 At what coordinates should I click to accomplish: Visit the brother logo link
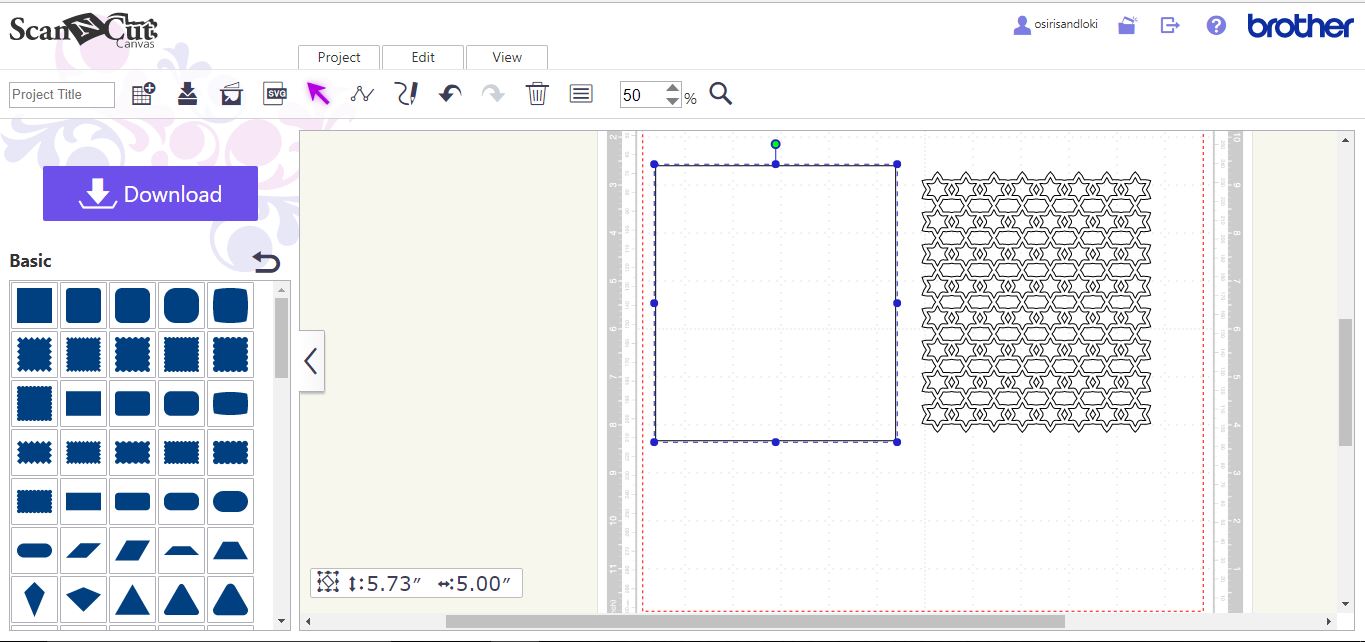pyautogui.click(x=1298, y=26)
